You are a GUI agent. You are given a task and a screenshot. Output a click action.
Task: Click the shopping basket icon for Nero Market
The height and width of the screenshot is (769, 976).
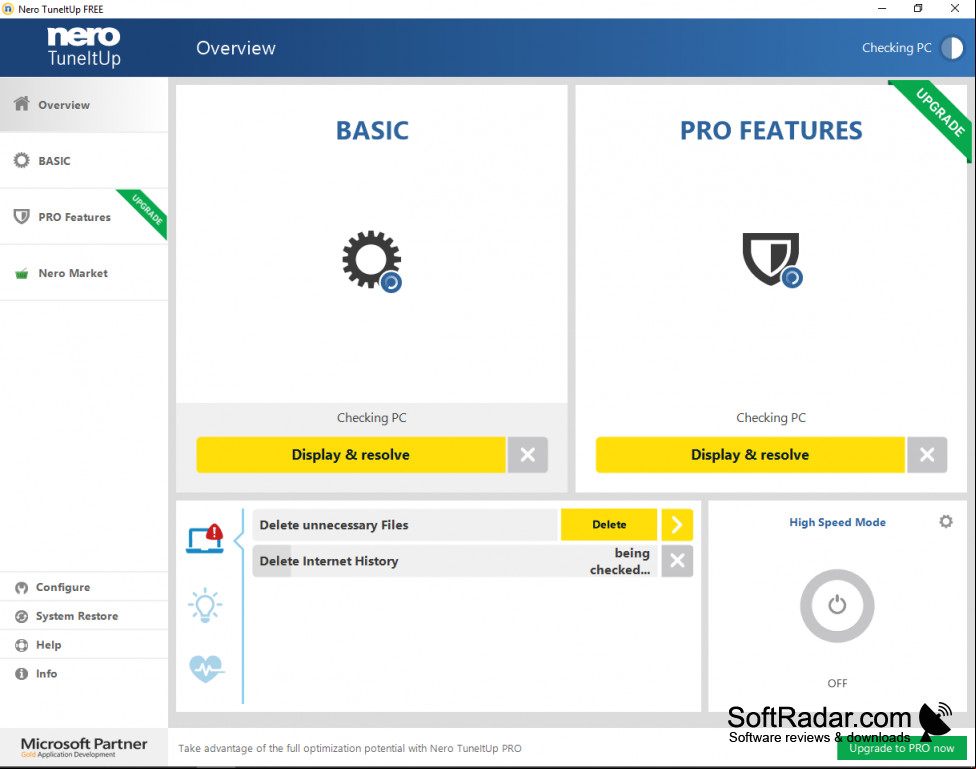tap(22, 273)
